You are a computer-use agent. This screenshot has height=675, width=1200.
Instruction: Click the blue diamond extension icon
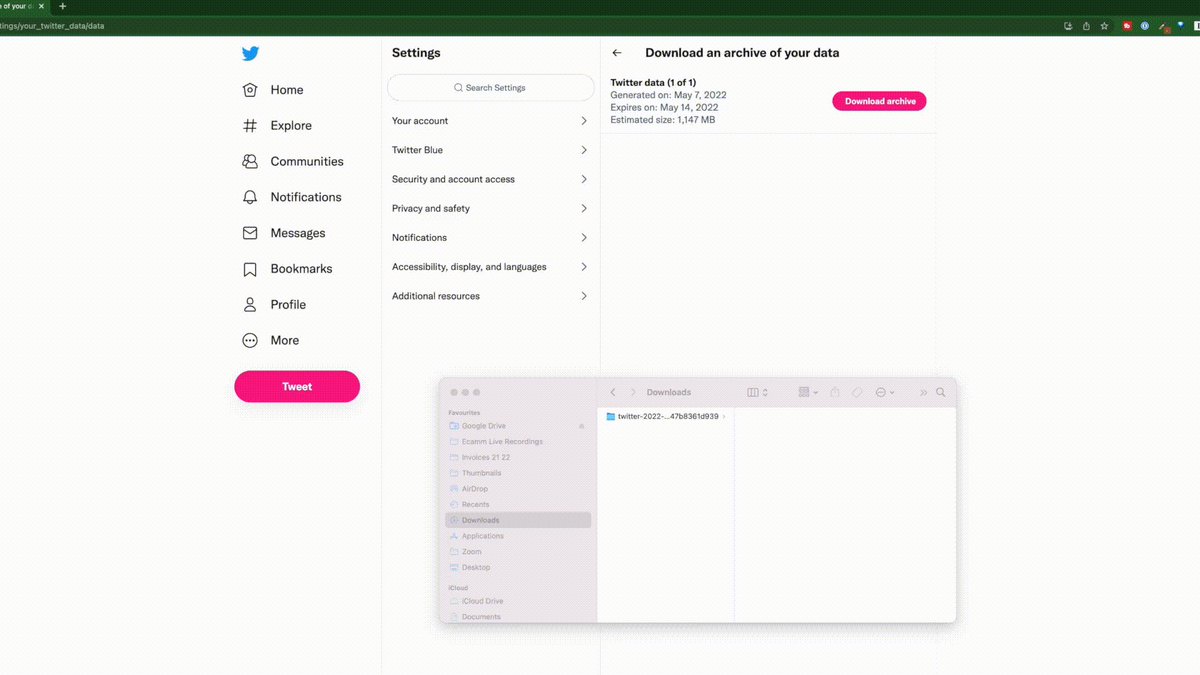(x=1180, y=26)
